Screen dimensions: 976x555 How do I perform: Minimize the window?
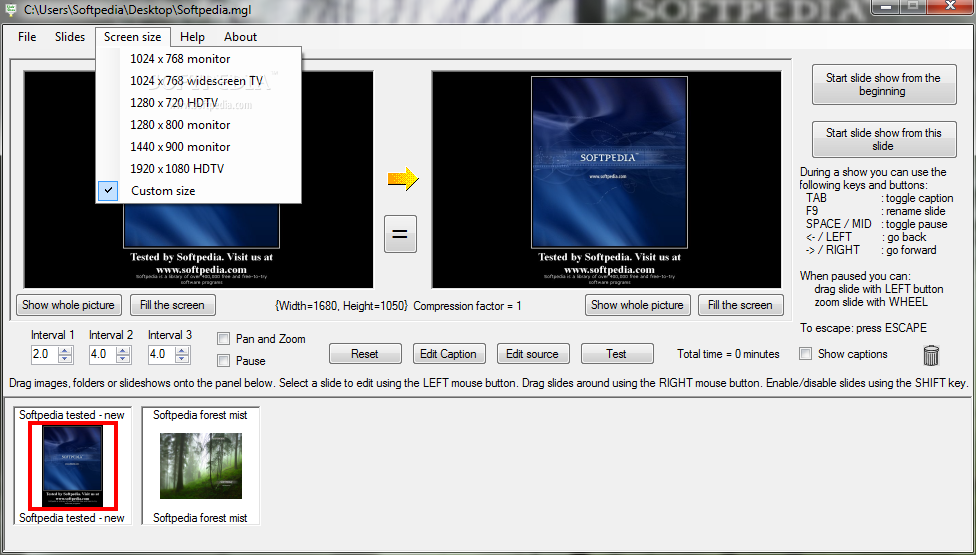(885, 6)
